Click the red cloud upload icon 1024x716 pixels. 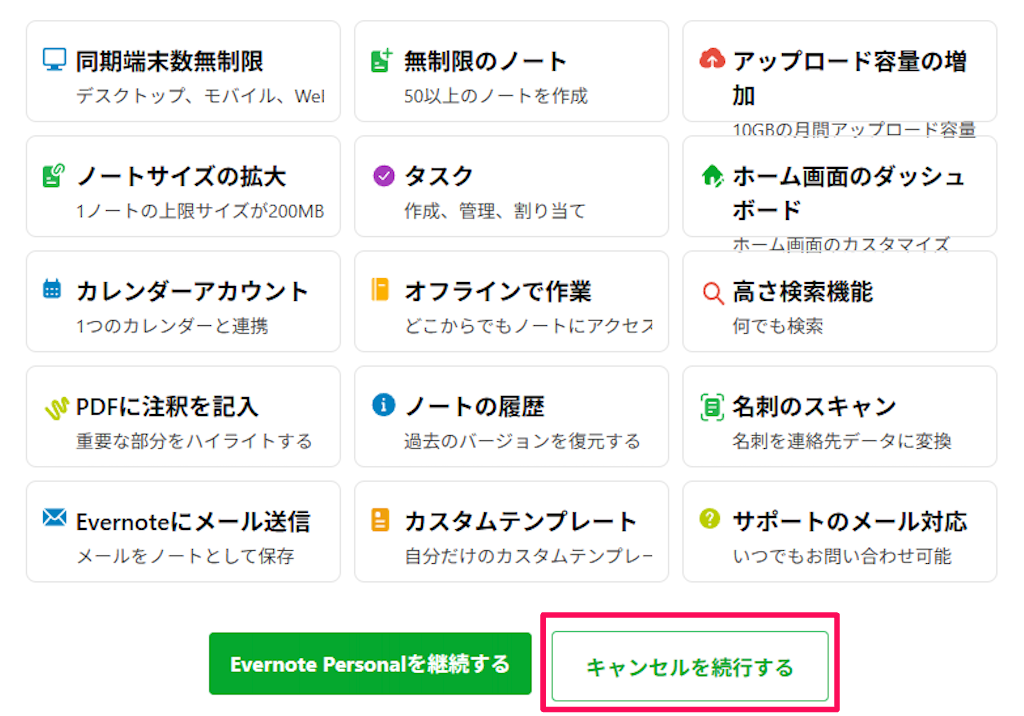coord(711,60)
